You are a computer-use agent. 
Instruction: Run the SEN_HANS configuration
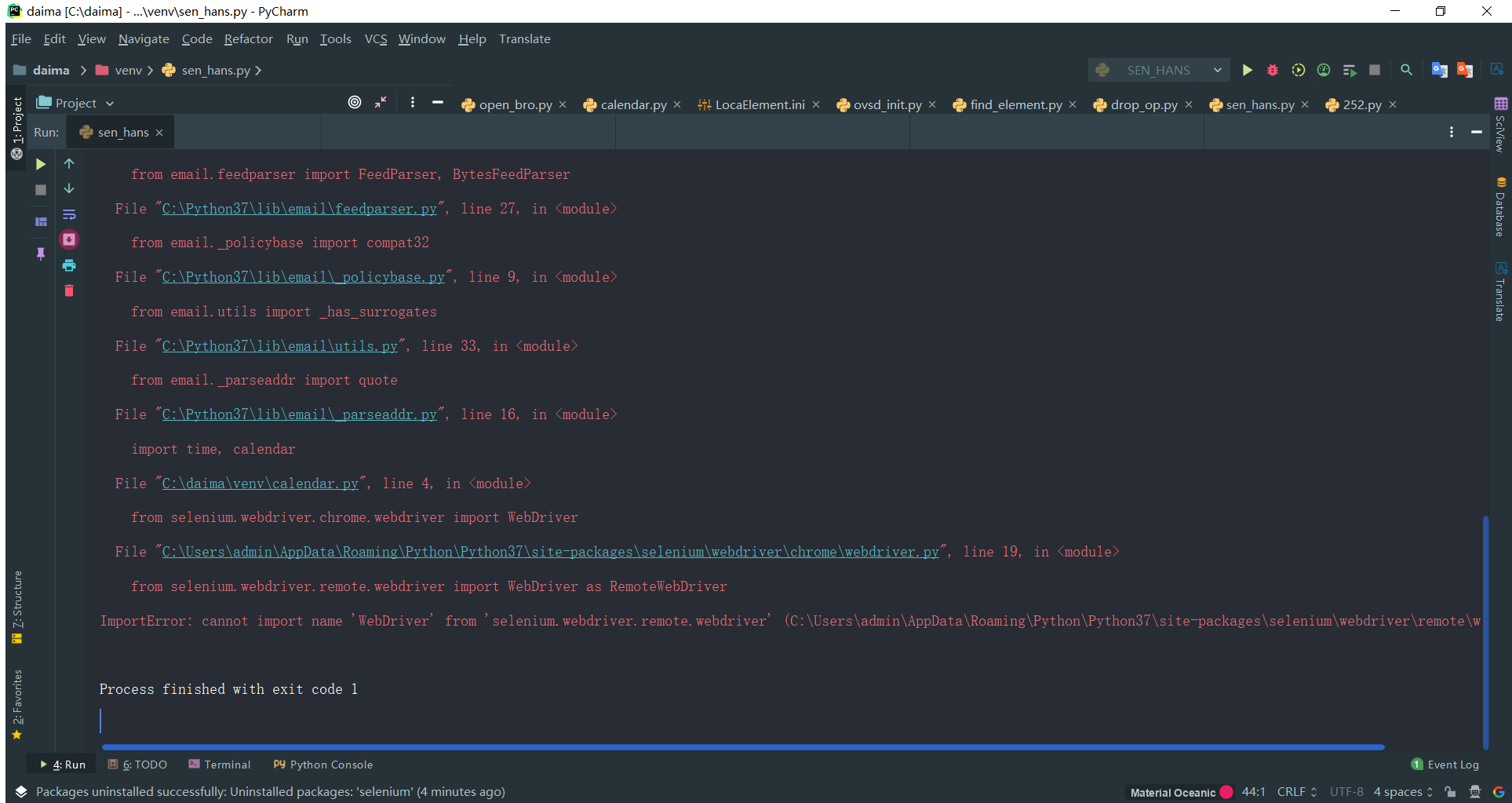pos(1247,70)
